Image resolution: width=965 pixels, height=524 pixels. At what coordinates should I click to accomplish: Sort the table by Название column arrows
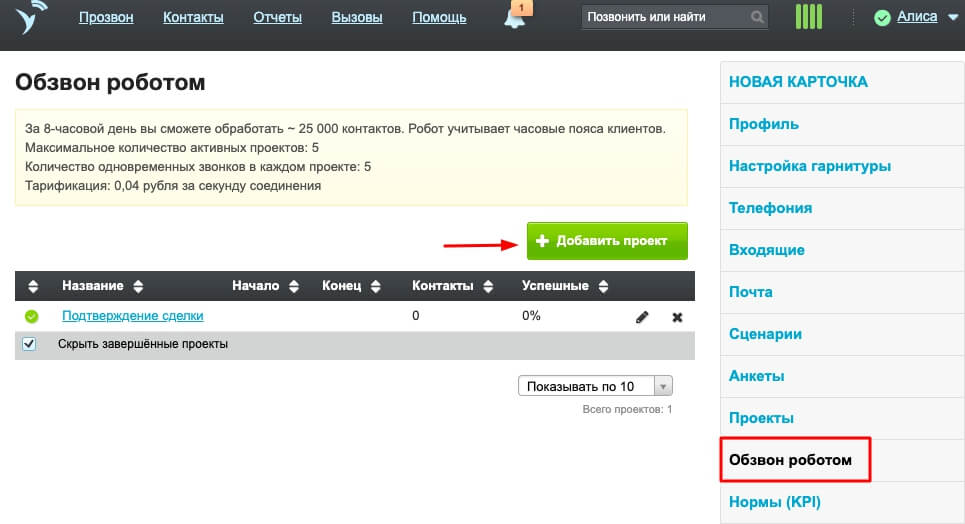point(138,286)
